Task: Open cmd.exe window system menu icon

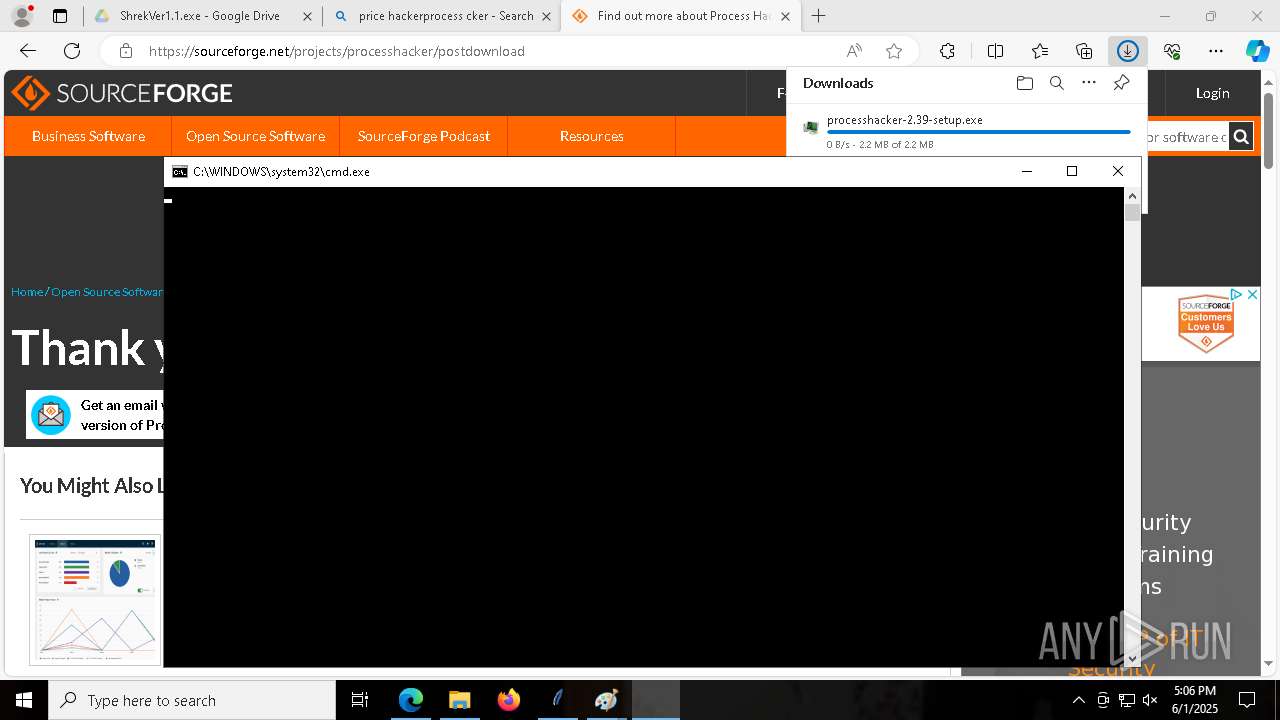Action: point(180,172)
